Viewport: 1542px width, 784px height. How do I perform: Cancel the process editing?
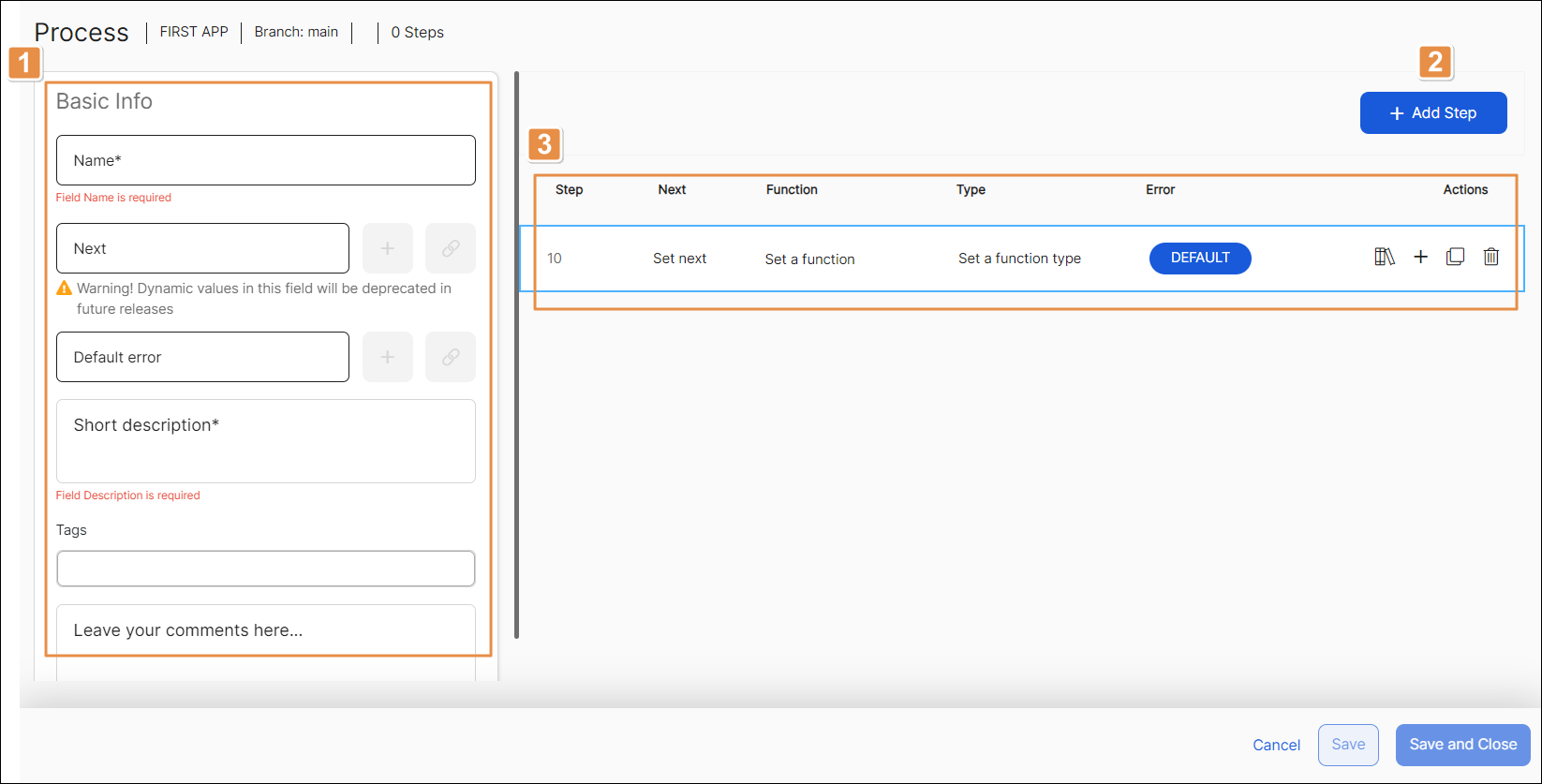point(1276,745)
